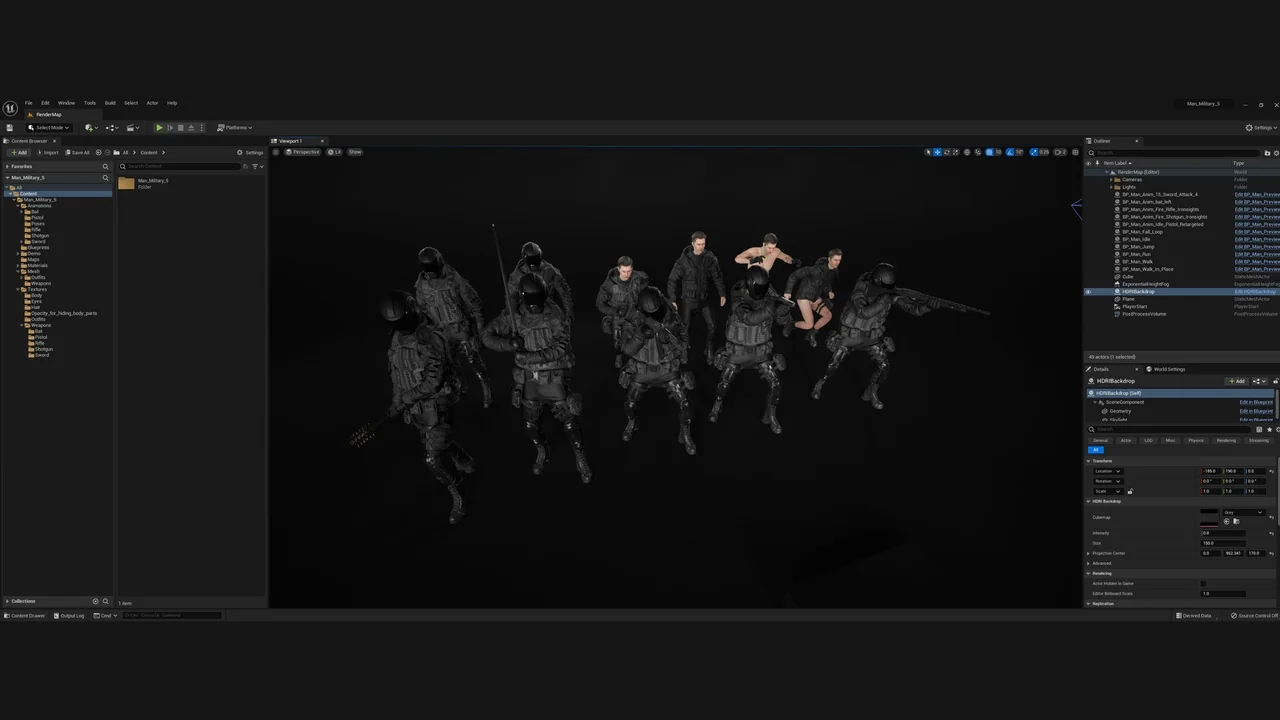
Task: Switch to the World Settings tab
Action: pyautogui.click(x=1168, y=369)
